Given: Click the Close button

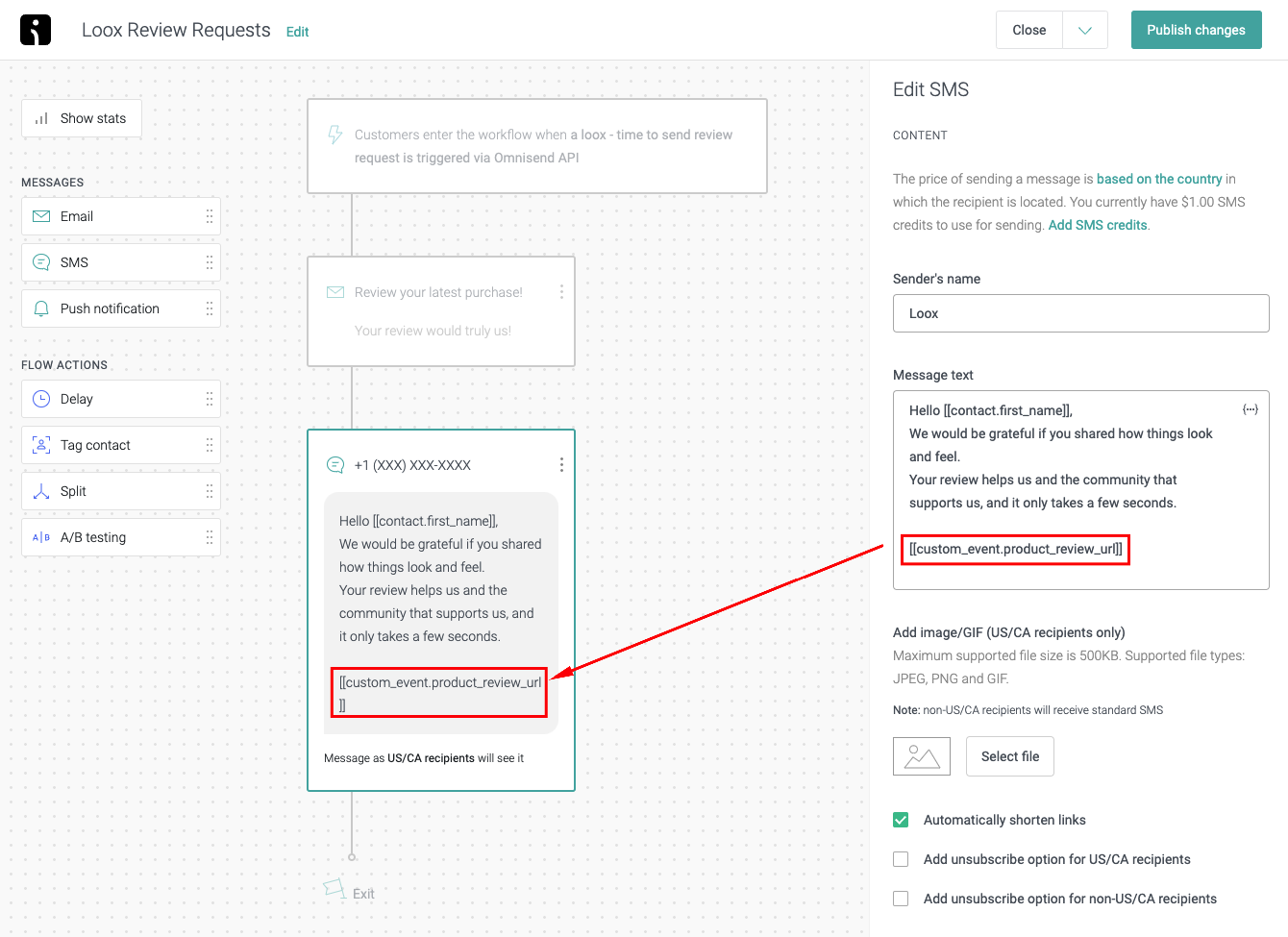Looking at the screenshot, I should tap(1029, 30).
